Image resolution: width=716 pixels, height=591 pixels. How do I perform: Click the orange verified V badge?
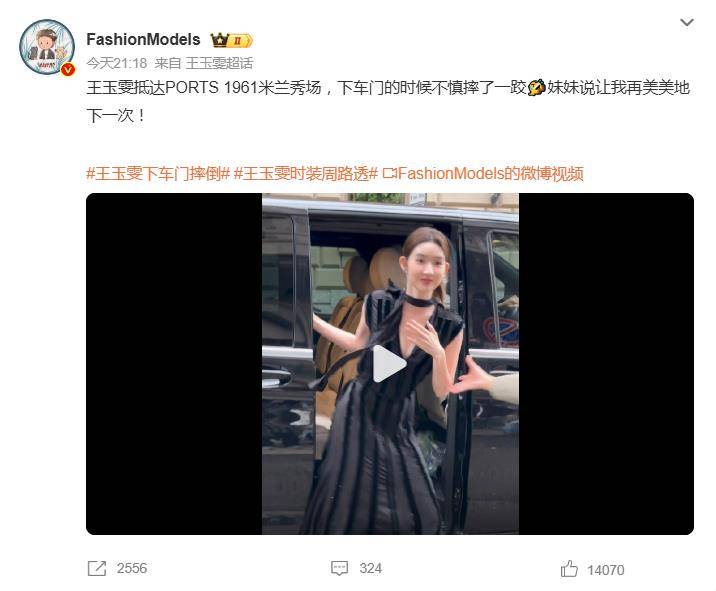coord(68,69)
